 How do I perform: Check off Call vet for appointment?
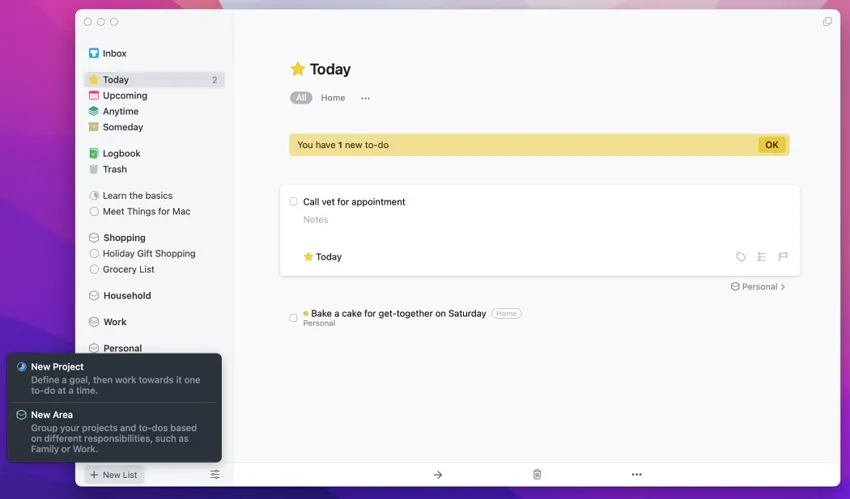[x=293, y=202]
